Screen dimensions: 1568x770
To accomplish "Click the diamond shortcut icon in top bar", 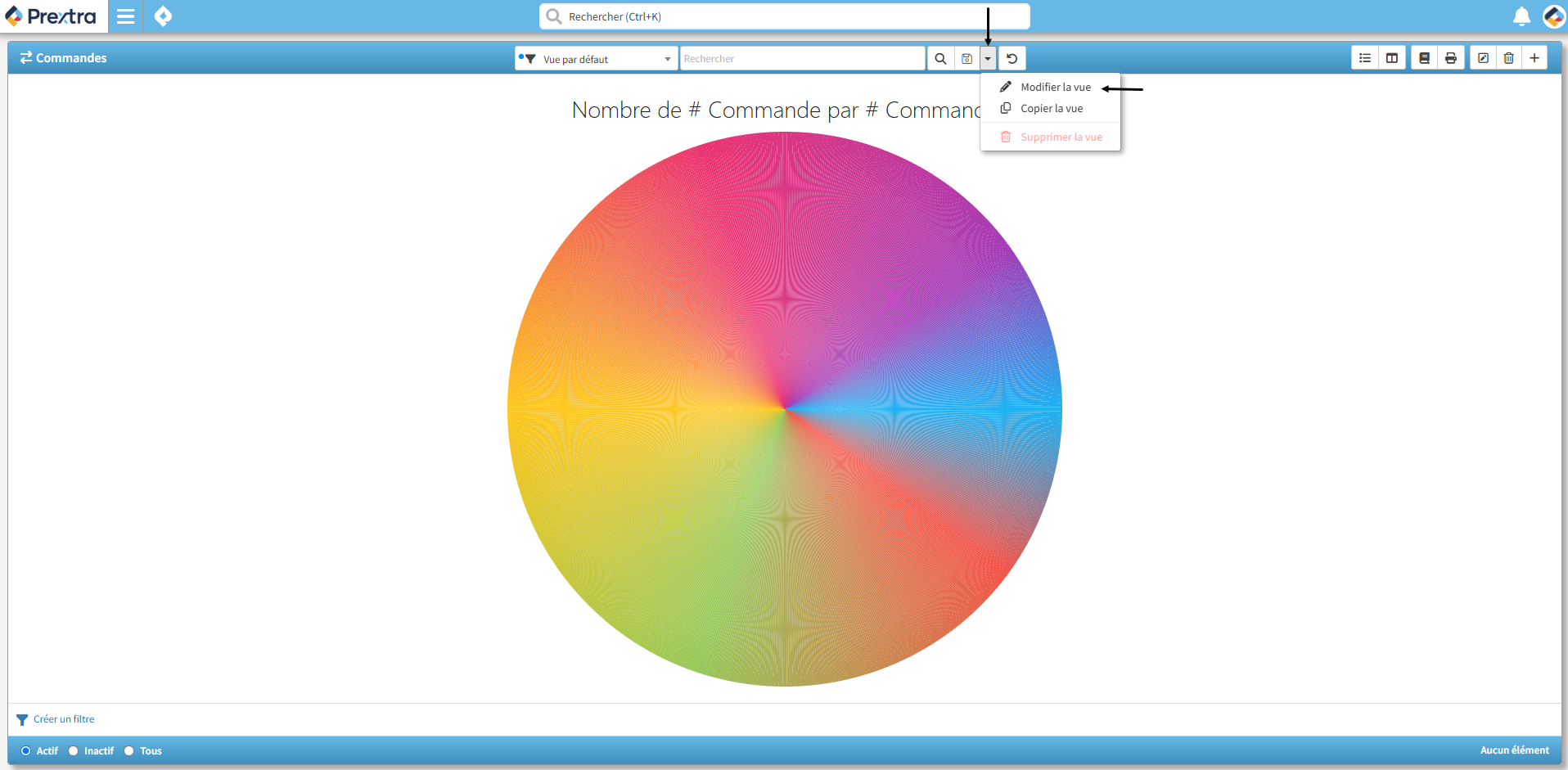I will pos(163,16).
